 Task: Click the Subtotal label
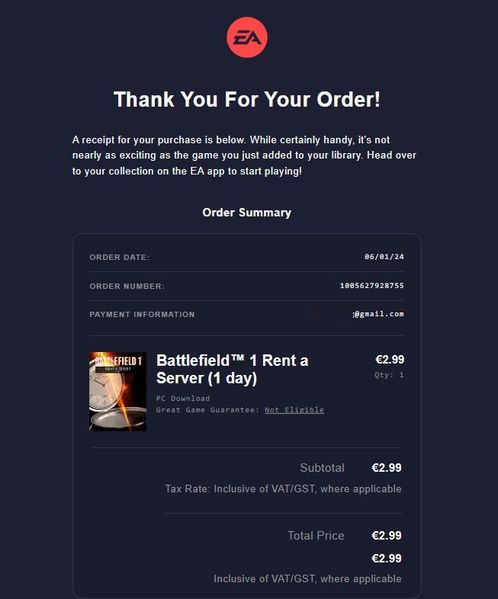point(322,468)
